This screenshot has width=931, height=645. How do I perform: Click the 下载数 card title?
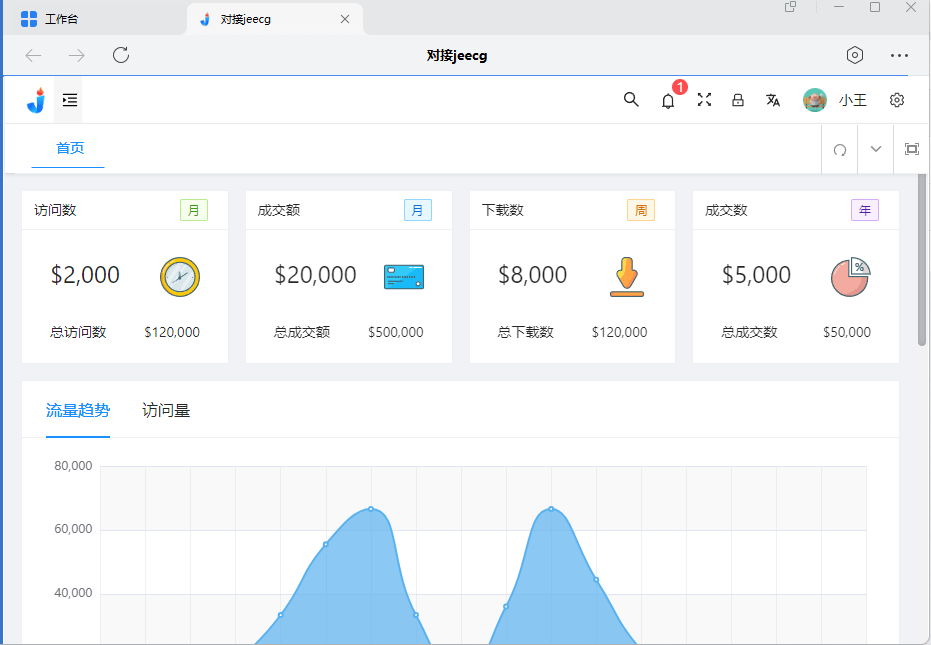click(503, 210)
